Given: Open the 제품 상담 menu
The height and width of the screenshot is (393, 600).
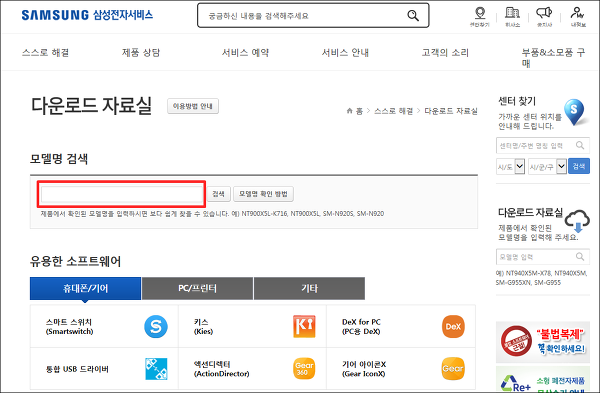Looking at the screenshot, I should tap(141, 52).
